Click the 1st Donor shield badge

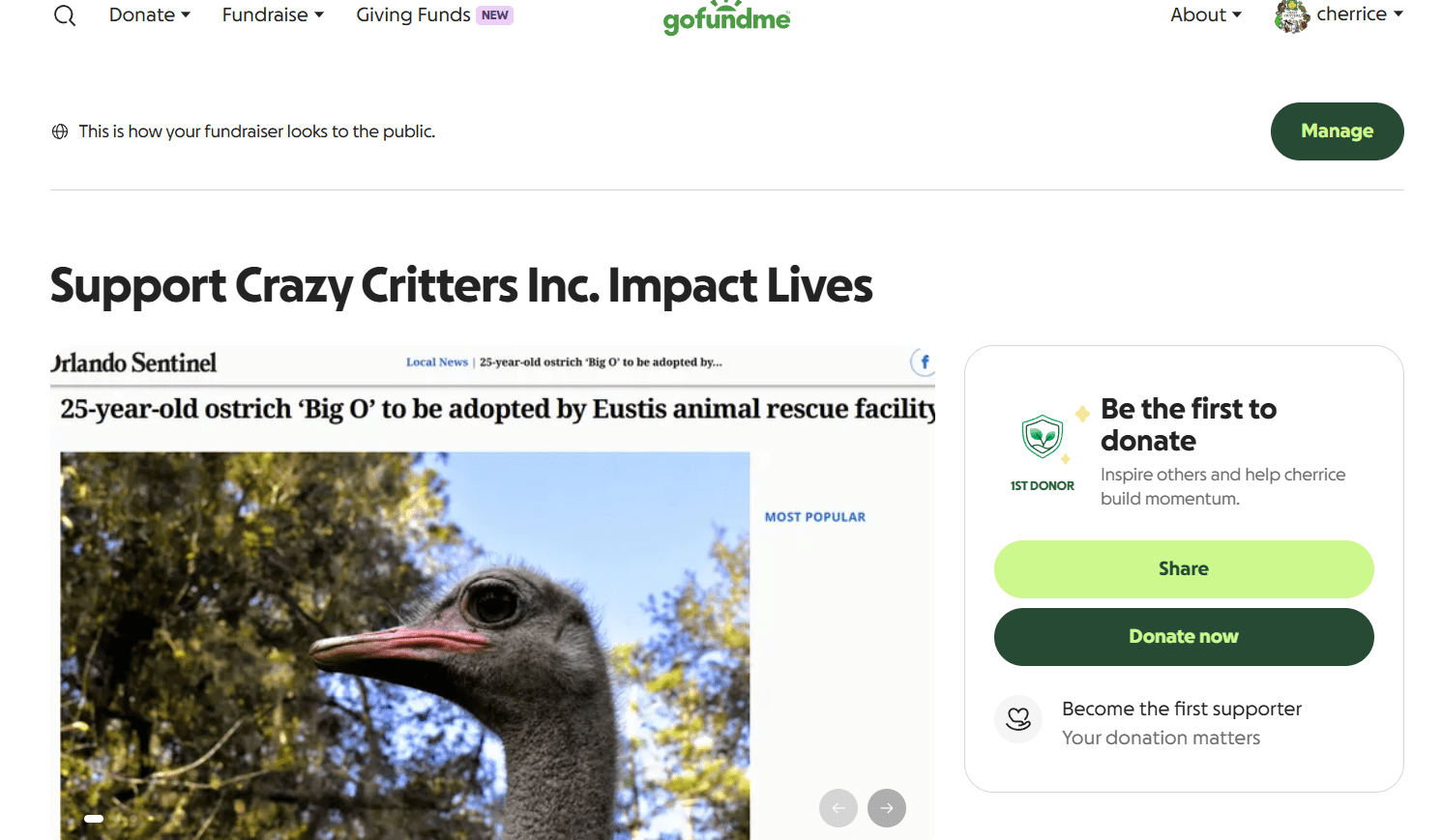[1043, 437]
